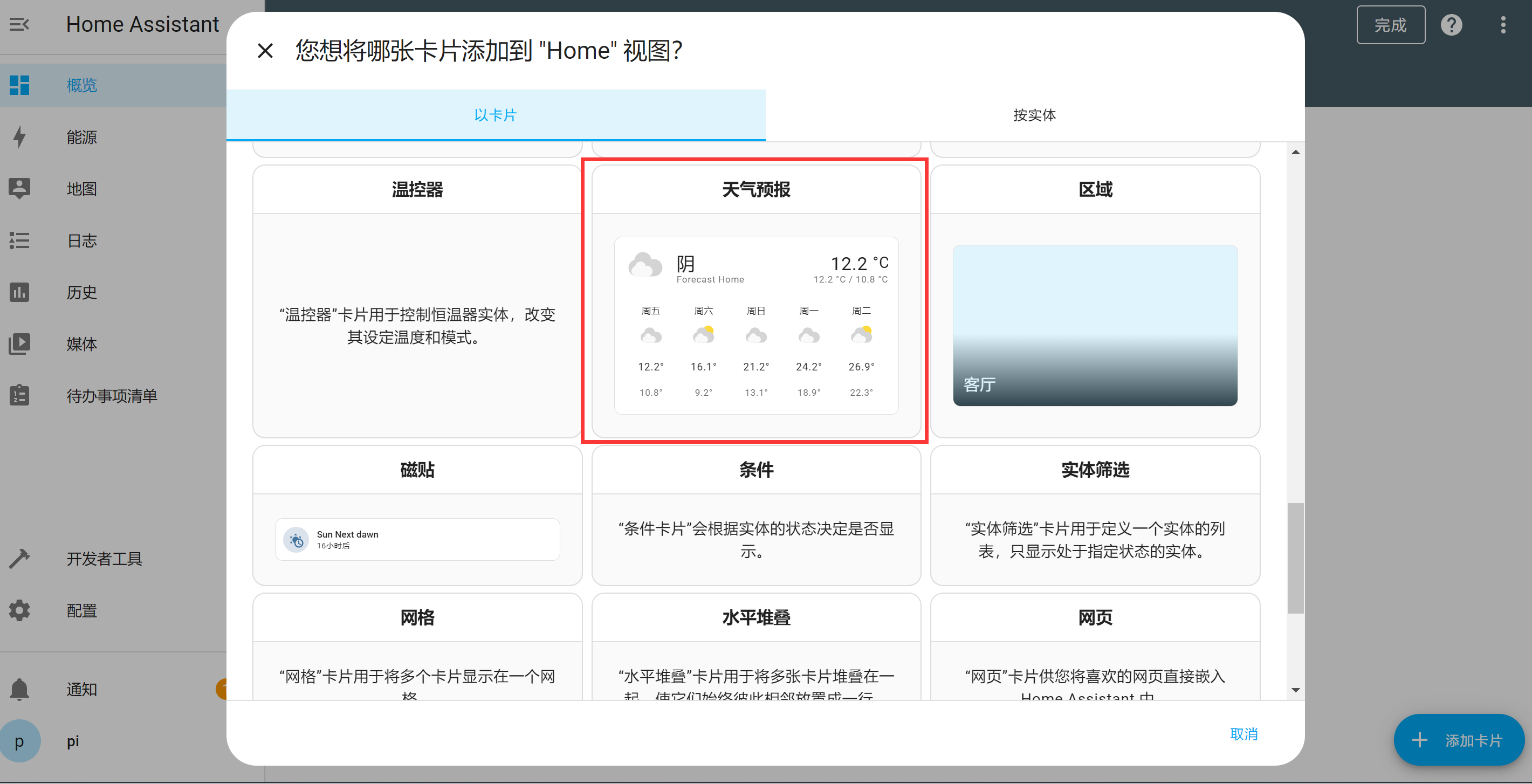The height and width of the screenshot is (784, 1532).
Task: Click the 周六 forecast day column
Action: 703,351
